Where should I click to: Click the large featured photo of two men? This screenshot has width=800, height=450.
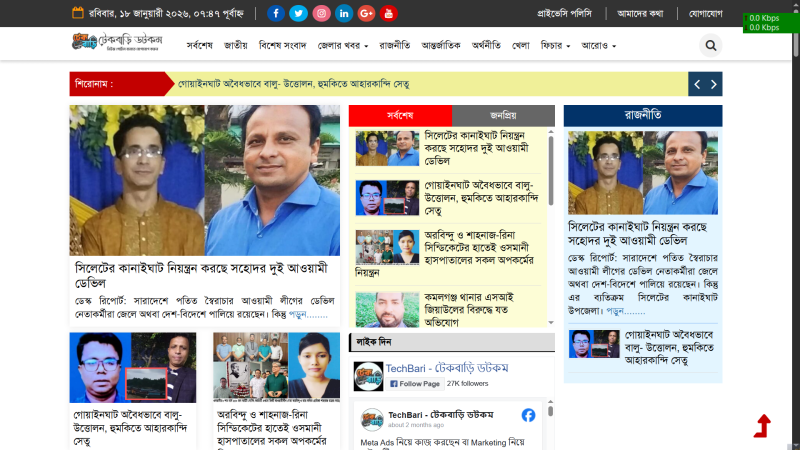click(205, 180)
